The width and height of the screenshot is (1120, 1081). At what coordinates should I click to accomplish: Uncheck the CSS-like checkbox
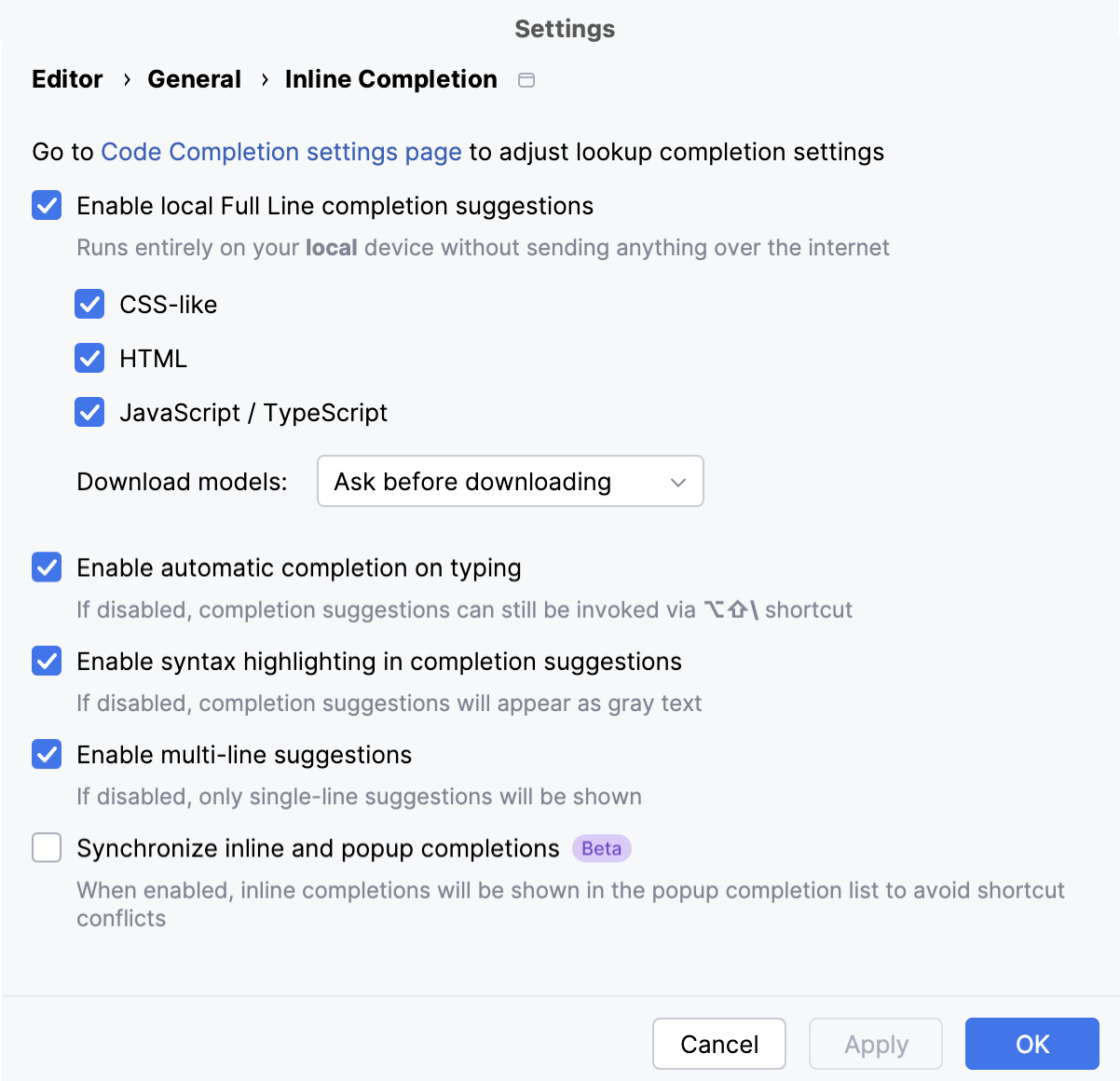point(89,304)
